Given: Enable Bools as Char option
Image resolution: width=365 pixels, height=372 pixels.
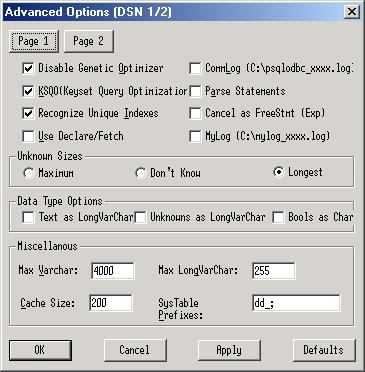Looking at the screenshot, I should 278,217.
